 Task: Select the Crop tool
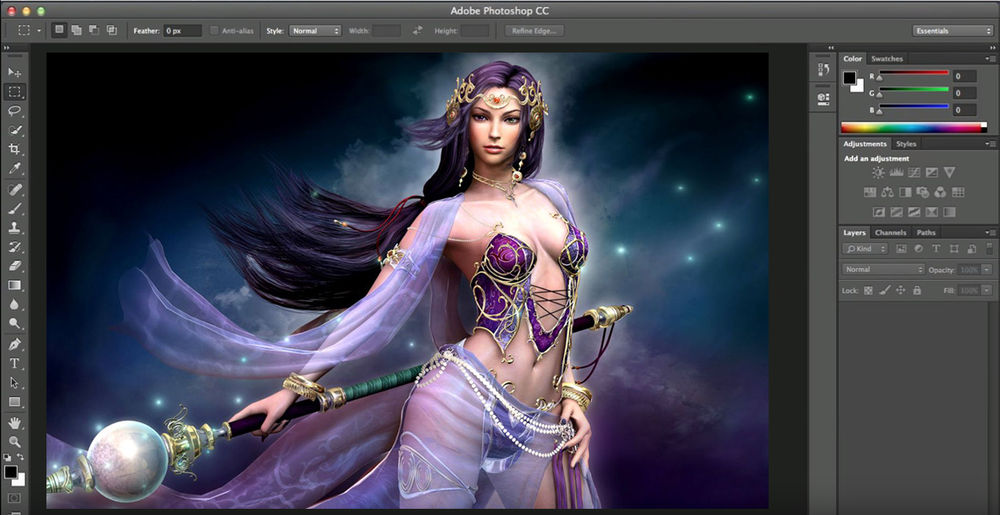tap(14, 149)
